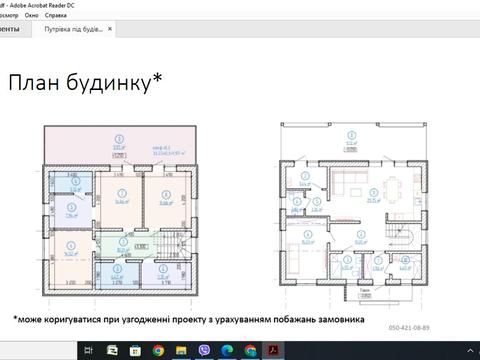Click the footnote starting with *може коригуватися

pos(189,319)
